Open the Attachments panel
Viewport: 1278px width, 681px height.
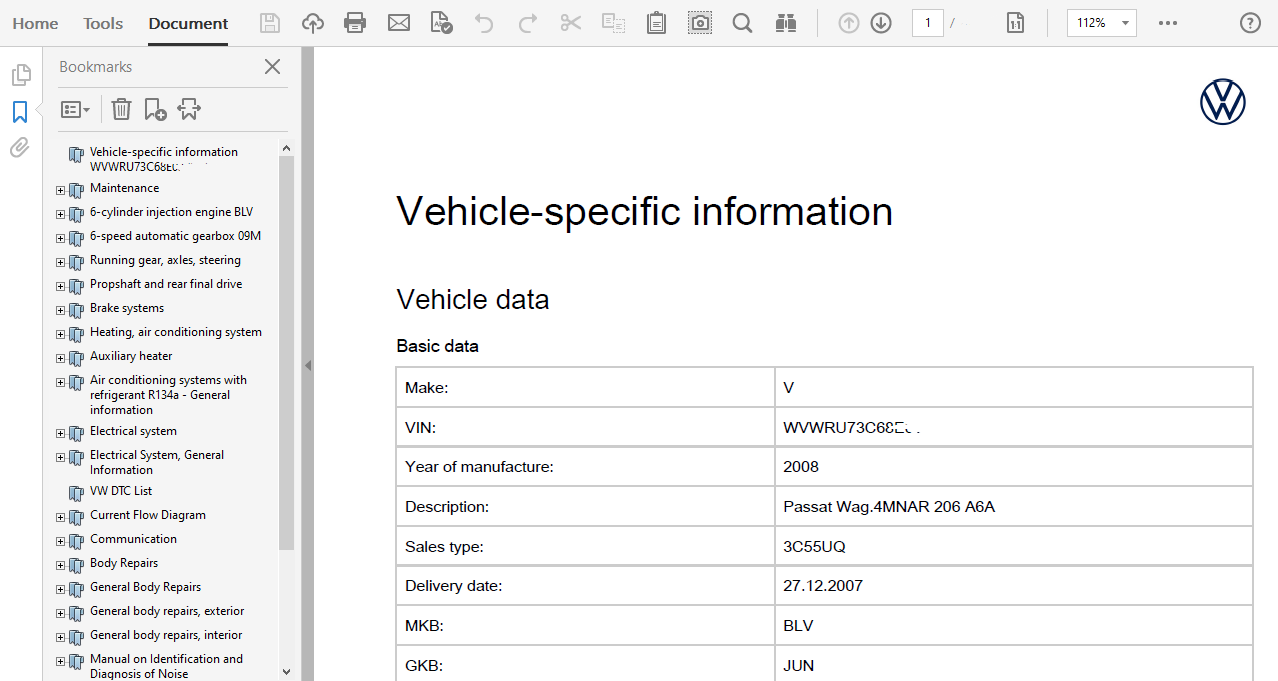pyautogui.click(x=18, y=147)
